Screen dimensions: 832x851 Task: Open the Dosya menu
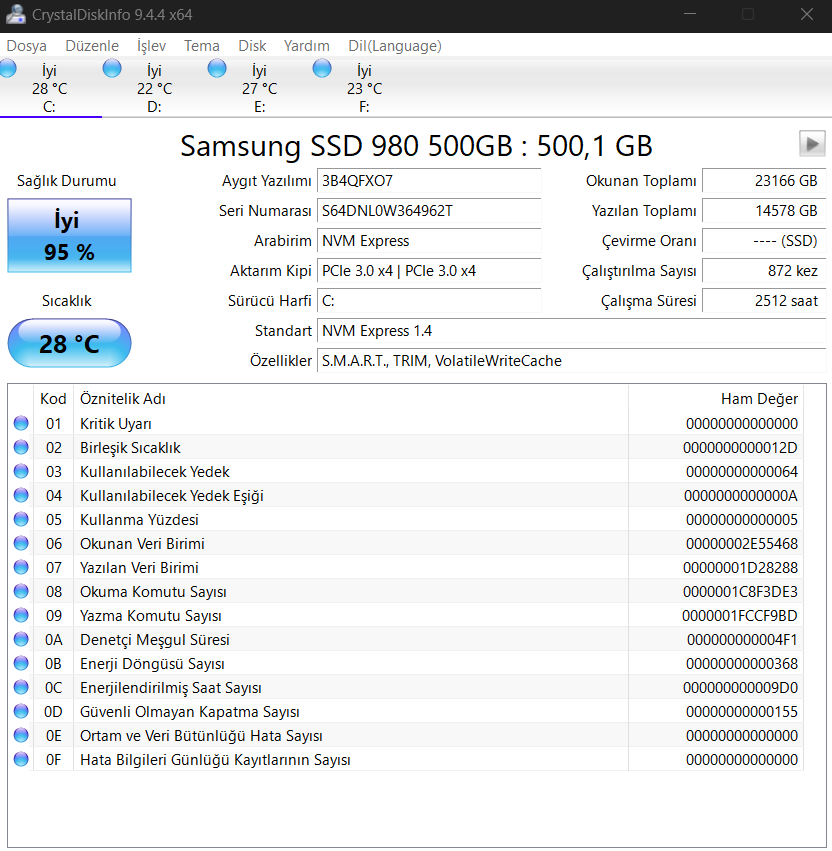point(26,46)
